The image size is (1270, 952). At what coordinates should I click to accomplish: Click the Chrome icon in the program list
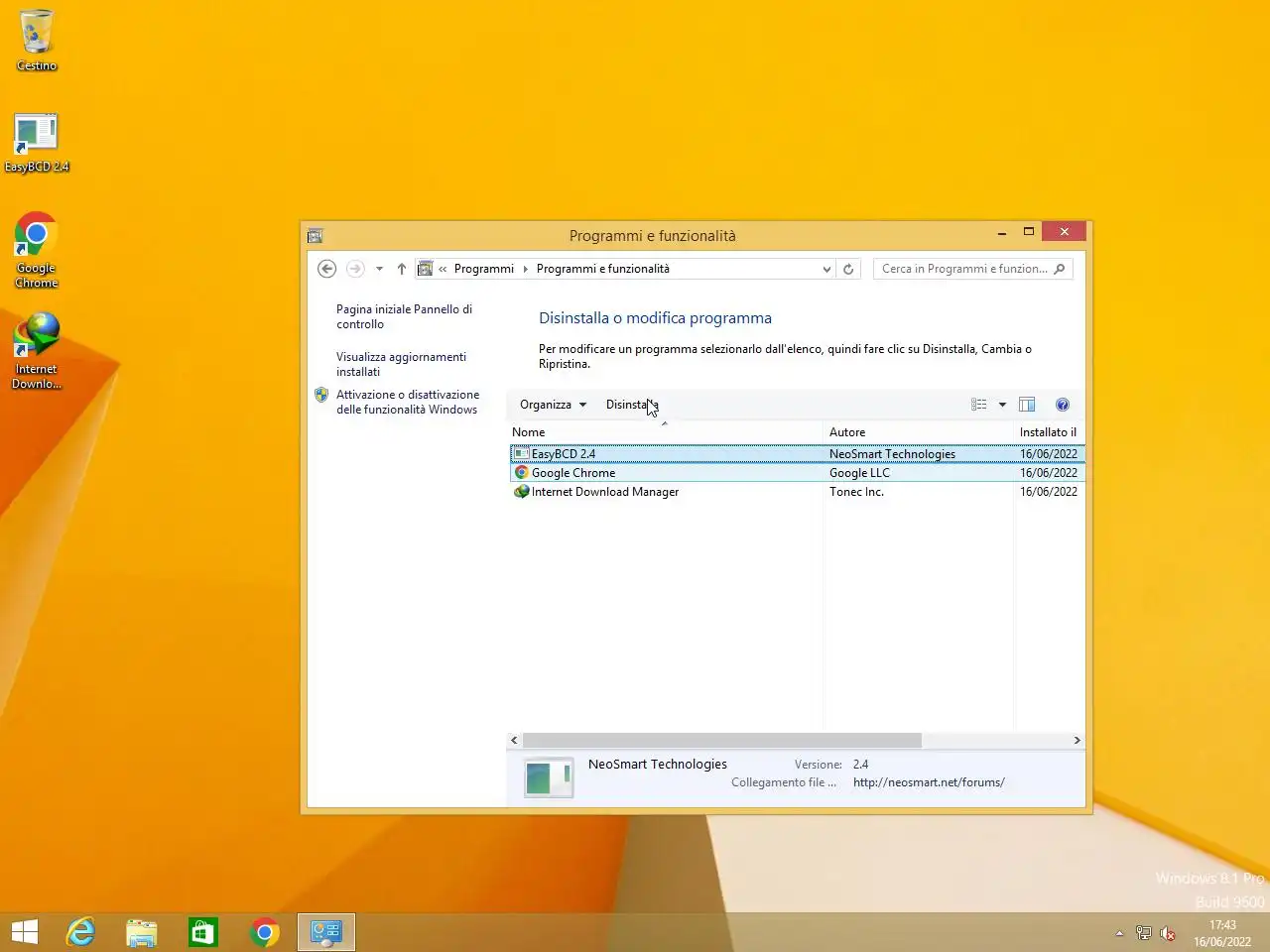click(522, 473)
